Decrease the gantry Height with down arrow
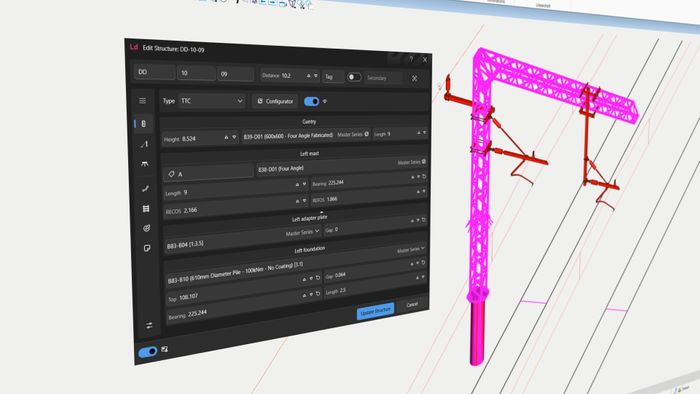 click(x=234, y=137)
